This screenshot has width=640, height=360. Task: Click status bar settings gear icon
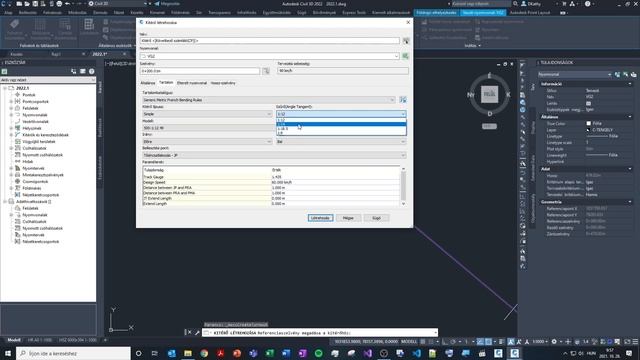coord(554,341)
